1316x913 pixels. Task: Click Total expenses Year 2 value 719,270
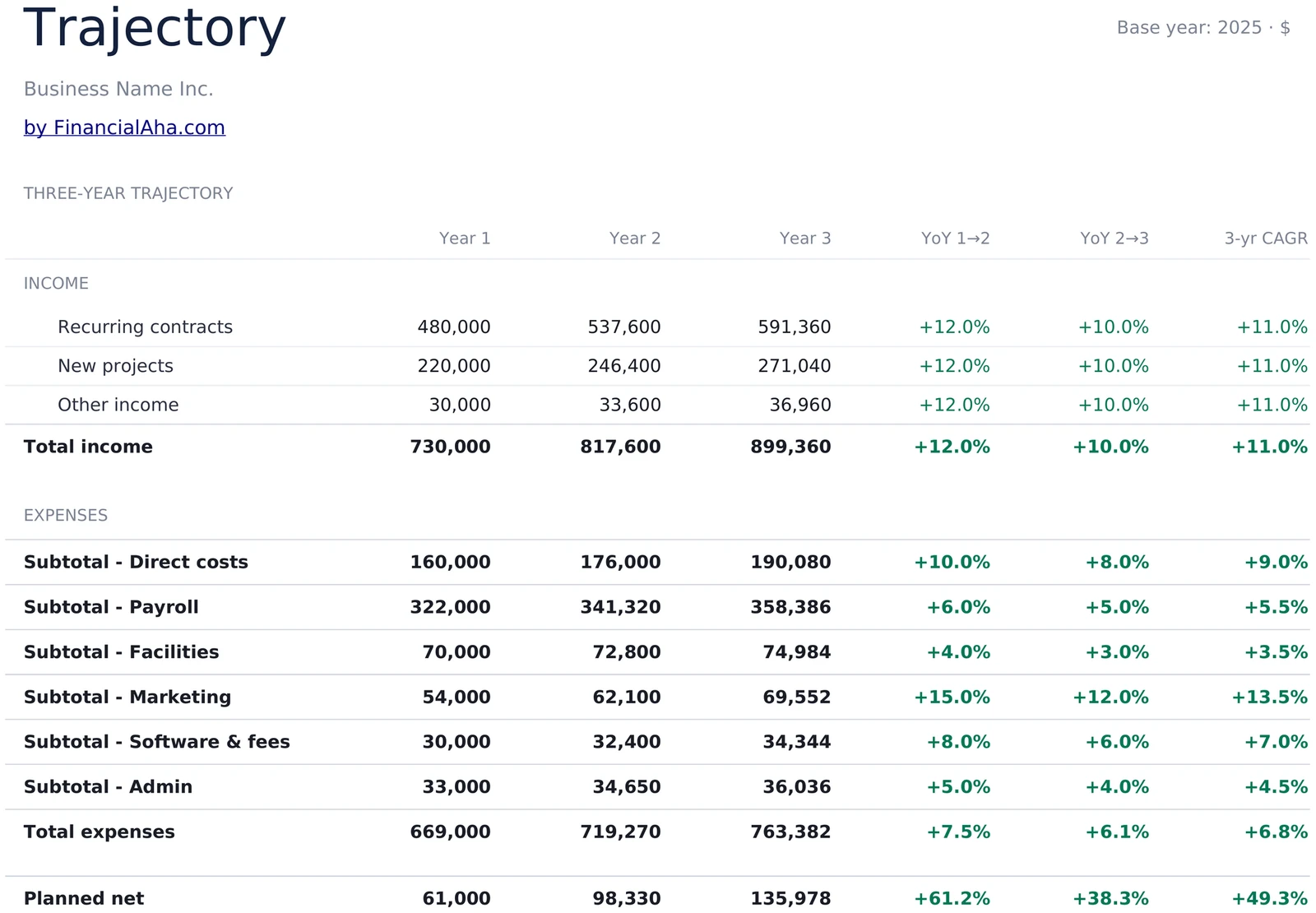click(x=621, y=832)
